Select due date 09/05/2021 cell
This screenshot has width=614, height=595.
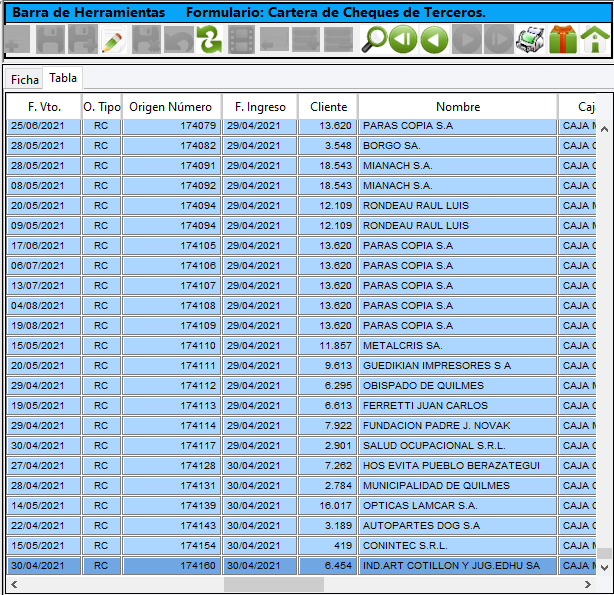tap(43, 226)
